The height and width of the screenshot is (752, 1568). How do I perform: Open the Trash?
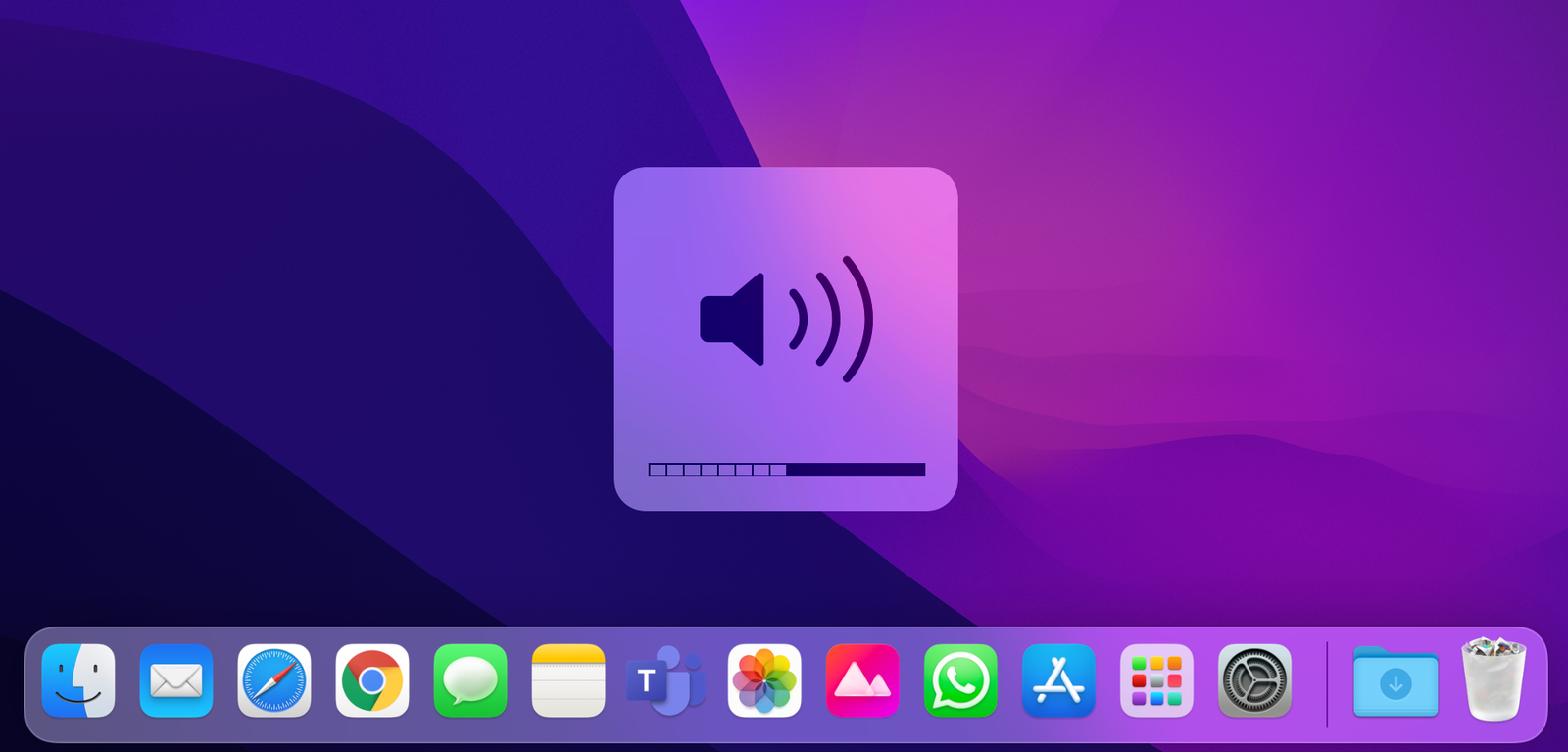(1494, 678)
